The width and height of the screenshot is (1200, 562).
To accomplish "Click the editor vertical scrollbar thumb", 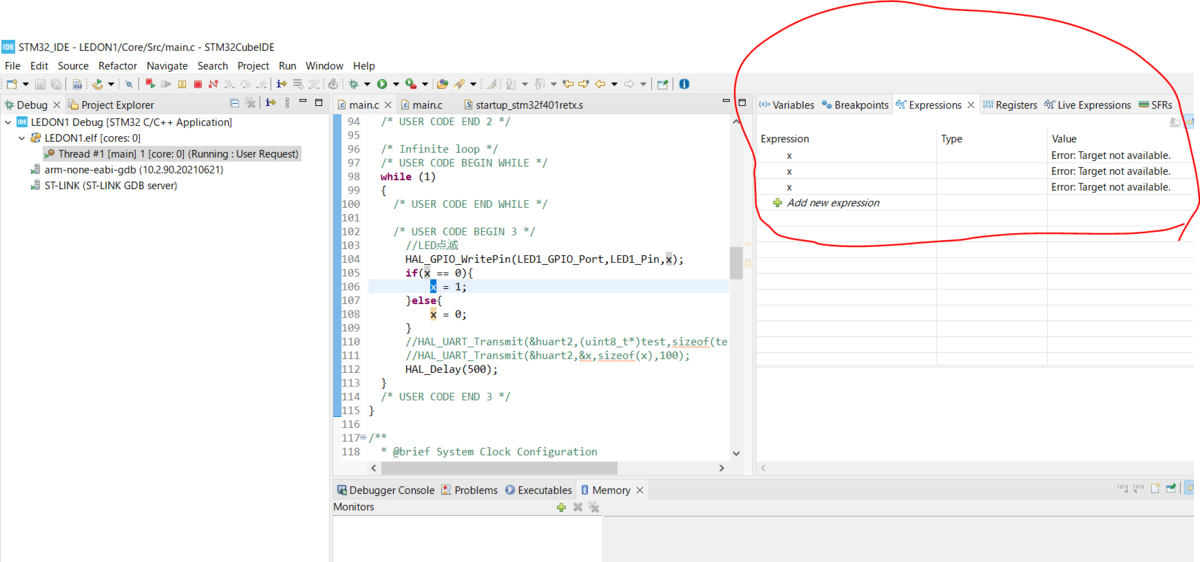I will click(736, 262).
